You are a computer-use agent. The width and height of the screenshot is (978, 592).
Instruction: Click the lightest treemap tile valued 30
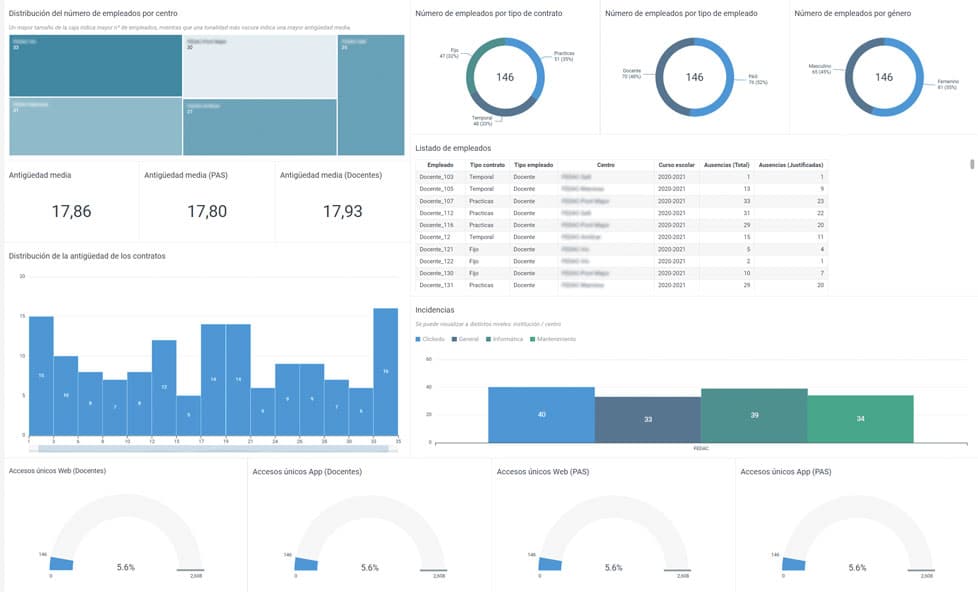(x=259, y=66)
